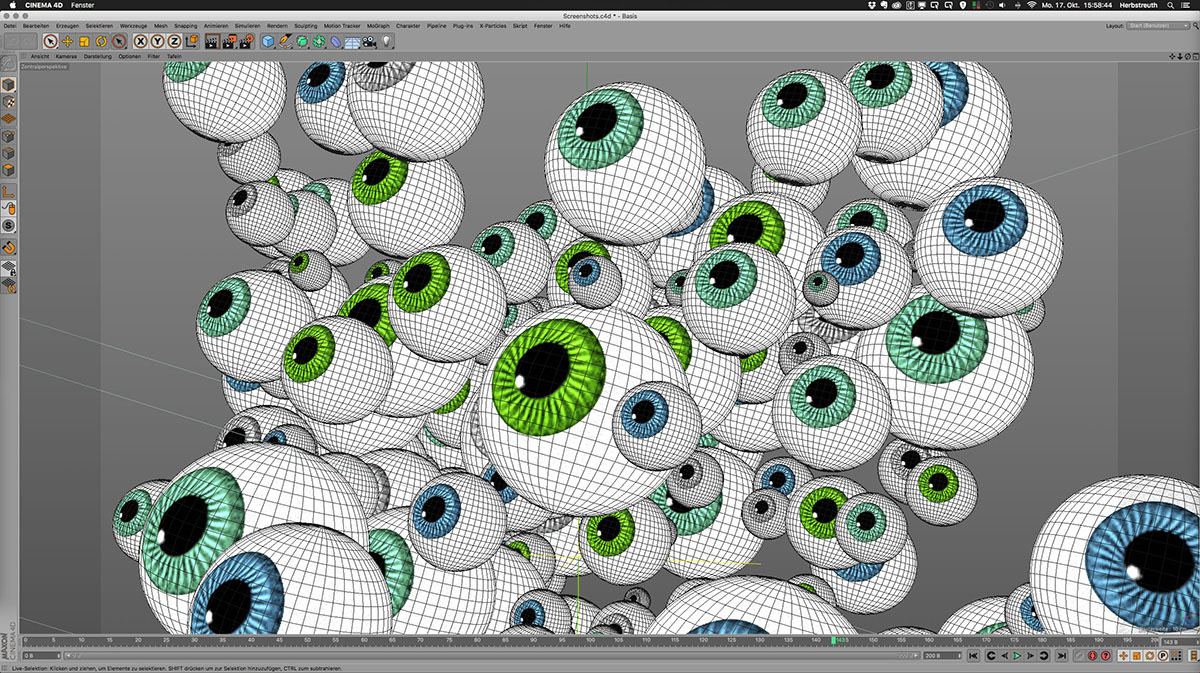Open the deformer objects palette
The width and height of the screenshot is (1200, 673).
(336, 41)
